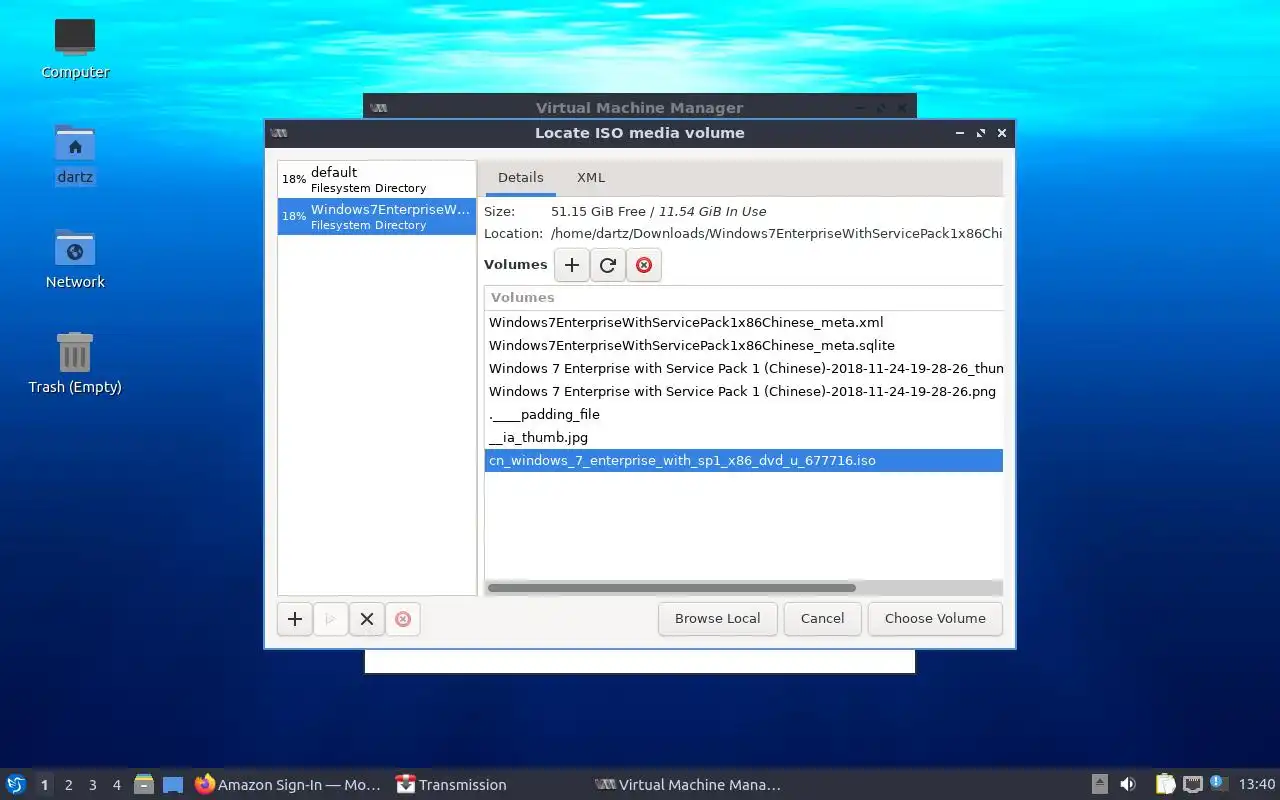Open Amazon Sign-In Firefox taskbar entry
The width and height of the screenshot is (1280, 800).
click(x=288, y=785)
